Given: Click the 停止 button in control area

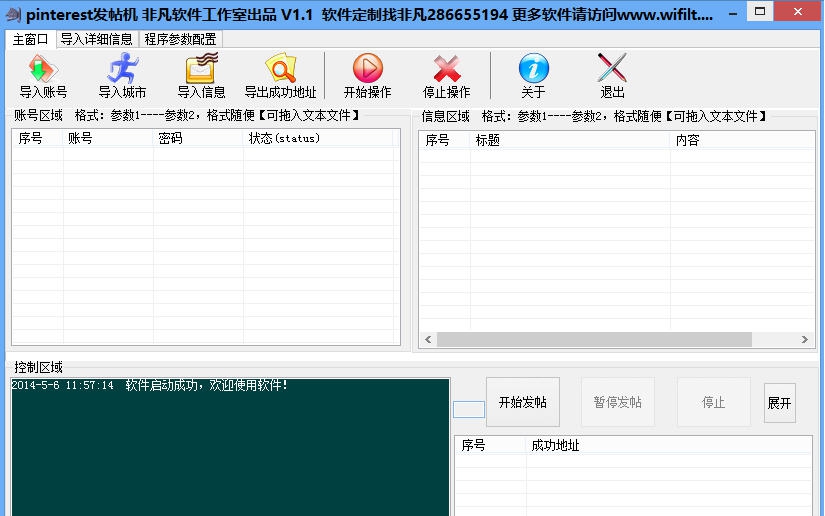Looking at the screenshot, I should (713, 402).
